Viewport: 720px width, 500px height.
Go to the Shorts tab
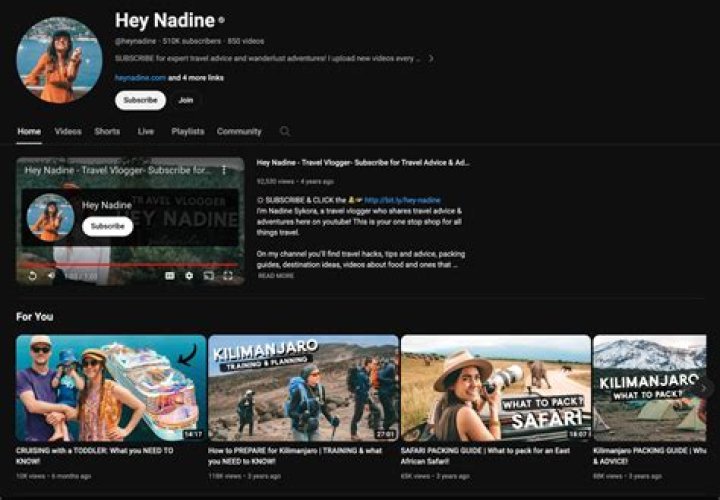pos(107,131)
